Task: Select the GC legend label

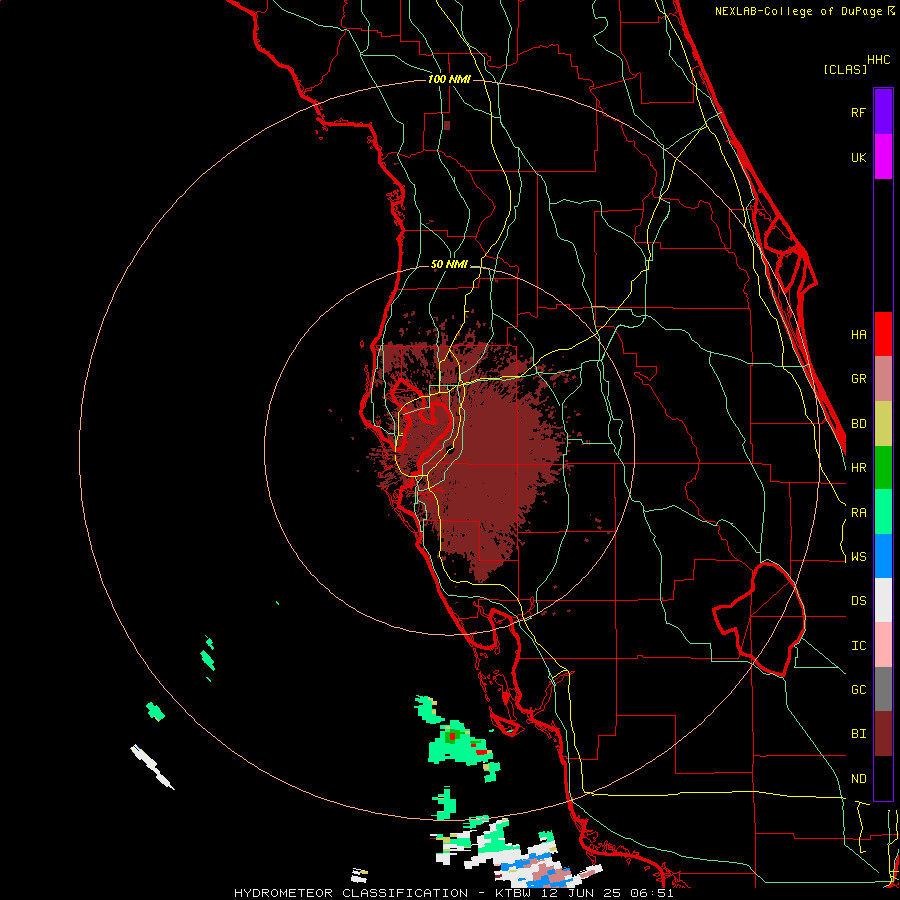Action: click(858, 690)
